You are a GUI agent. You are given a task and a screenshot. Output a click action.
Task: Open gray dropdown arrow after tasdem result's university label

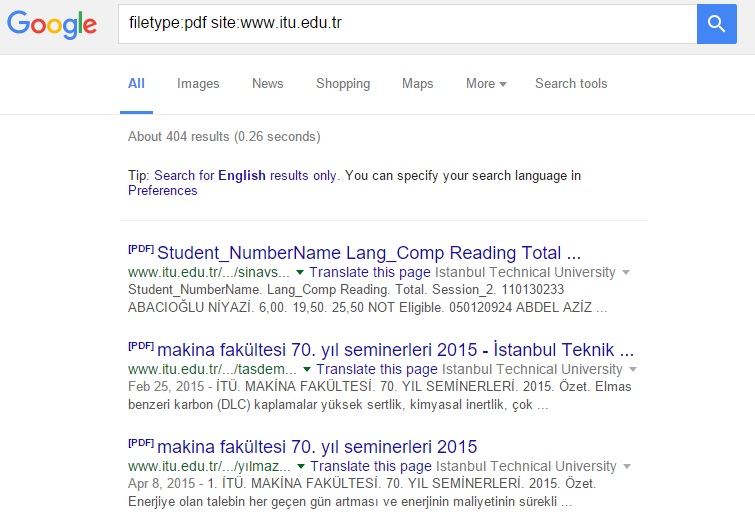pos(633,370)
